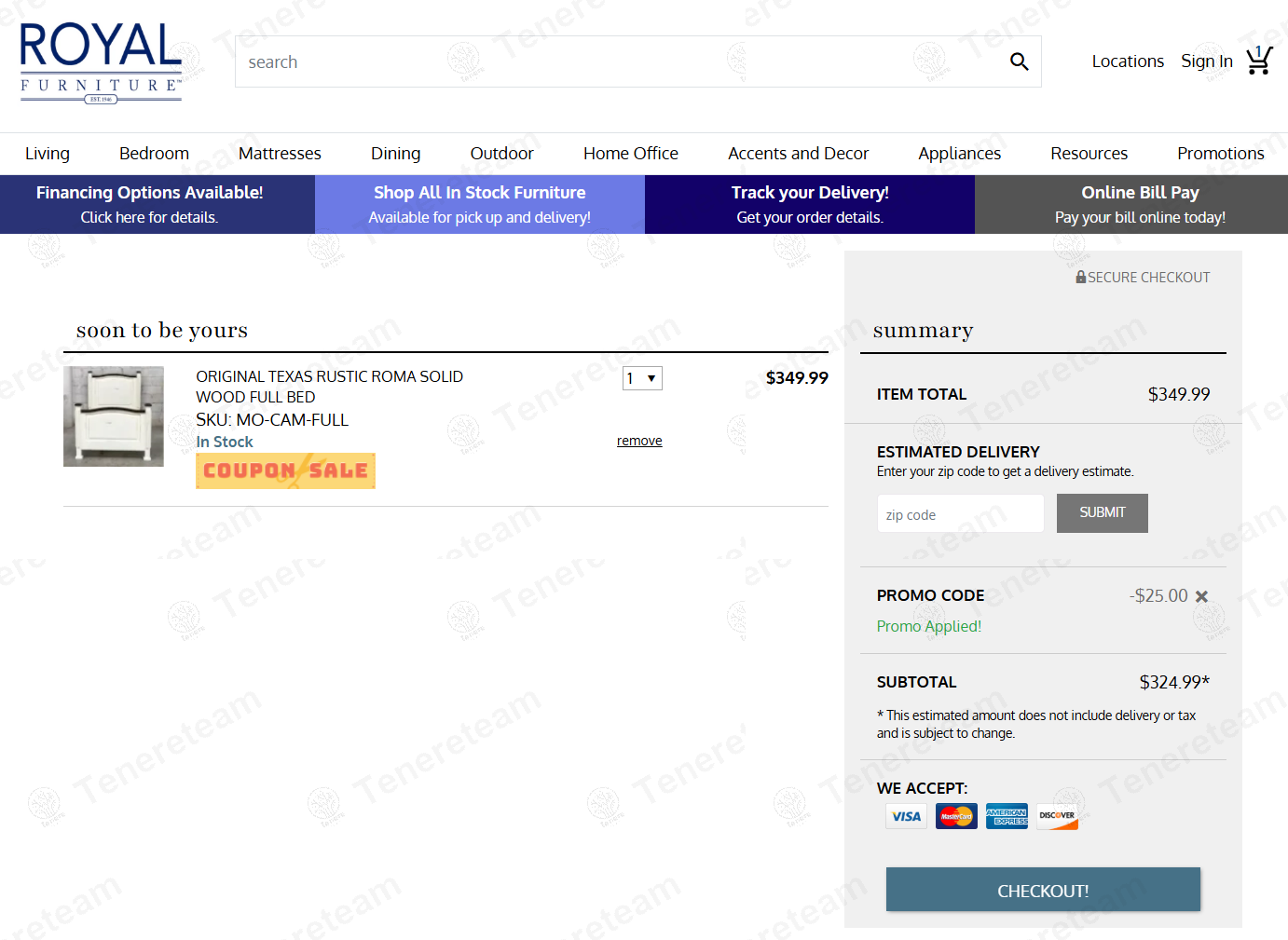1288x940 pixels.
Task: Click the search magnifier icon
Action: click(x=1019, y=61)
